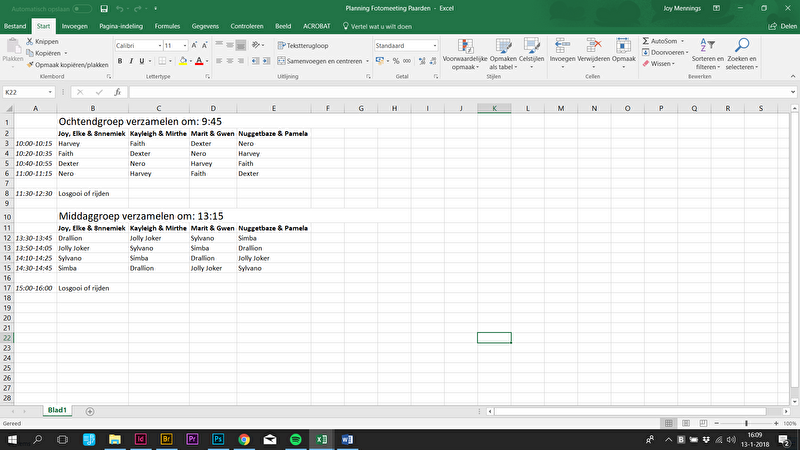Screen dimensions: 800x450
Task: Open Opmaken als tabel gallery
Action: (503, 54)
